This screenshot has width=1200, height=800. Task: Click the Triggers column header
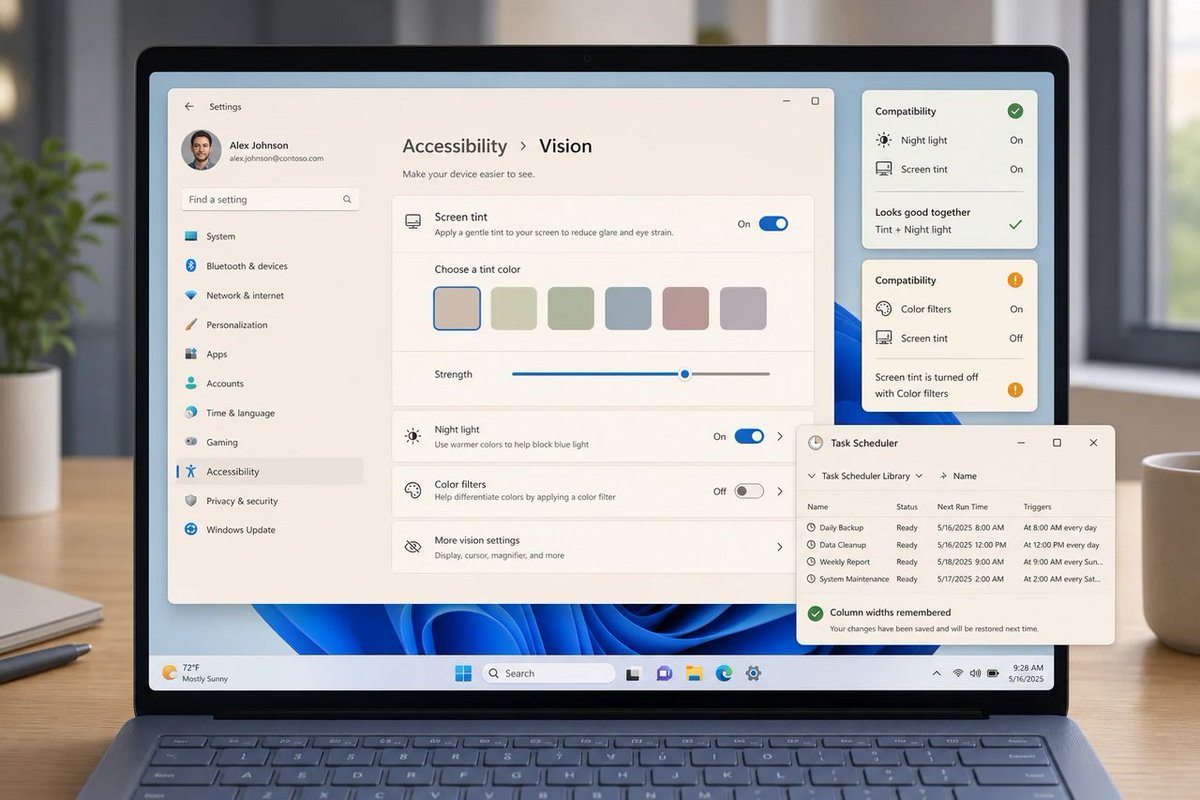[x=1037, y=507]
